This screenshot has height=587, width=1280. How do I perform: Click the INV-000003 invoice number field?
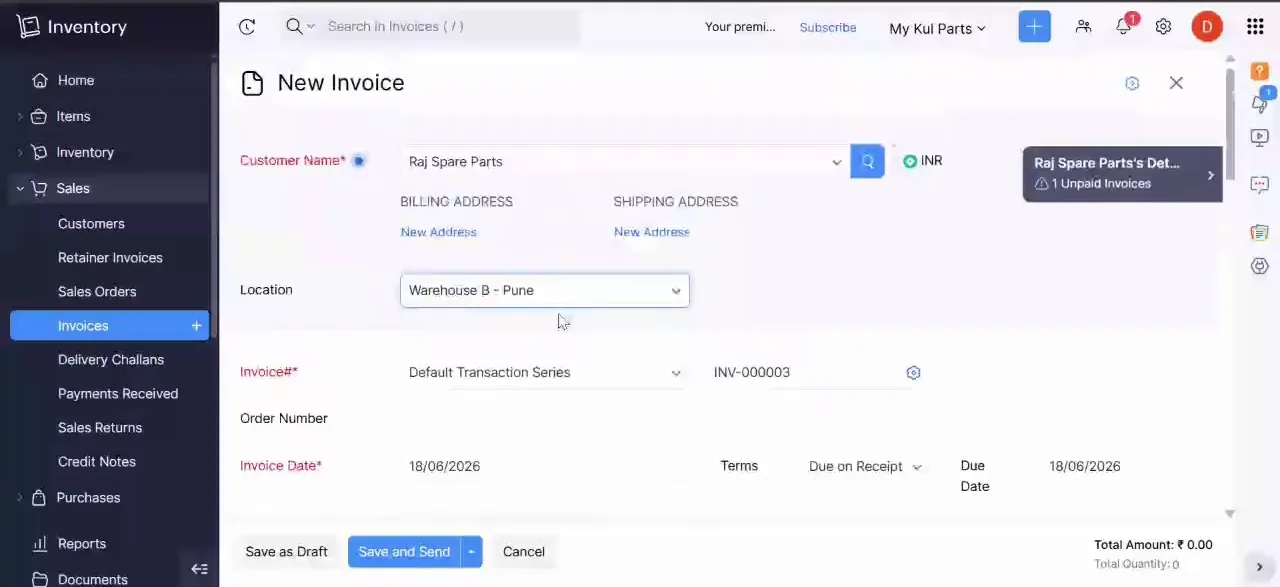pyautogui.click(x=800, y=372)
